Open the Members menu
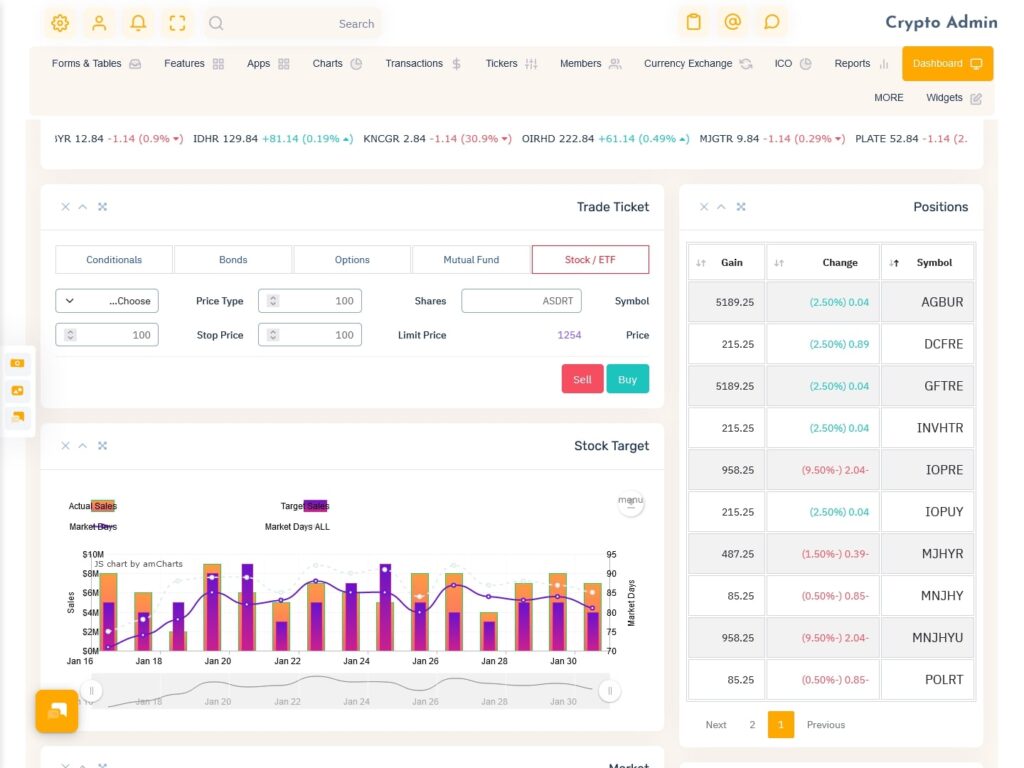This screenshot has height=768, width=1024. 590,63
